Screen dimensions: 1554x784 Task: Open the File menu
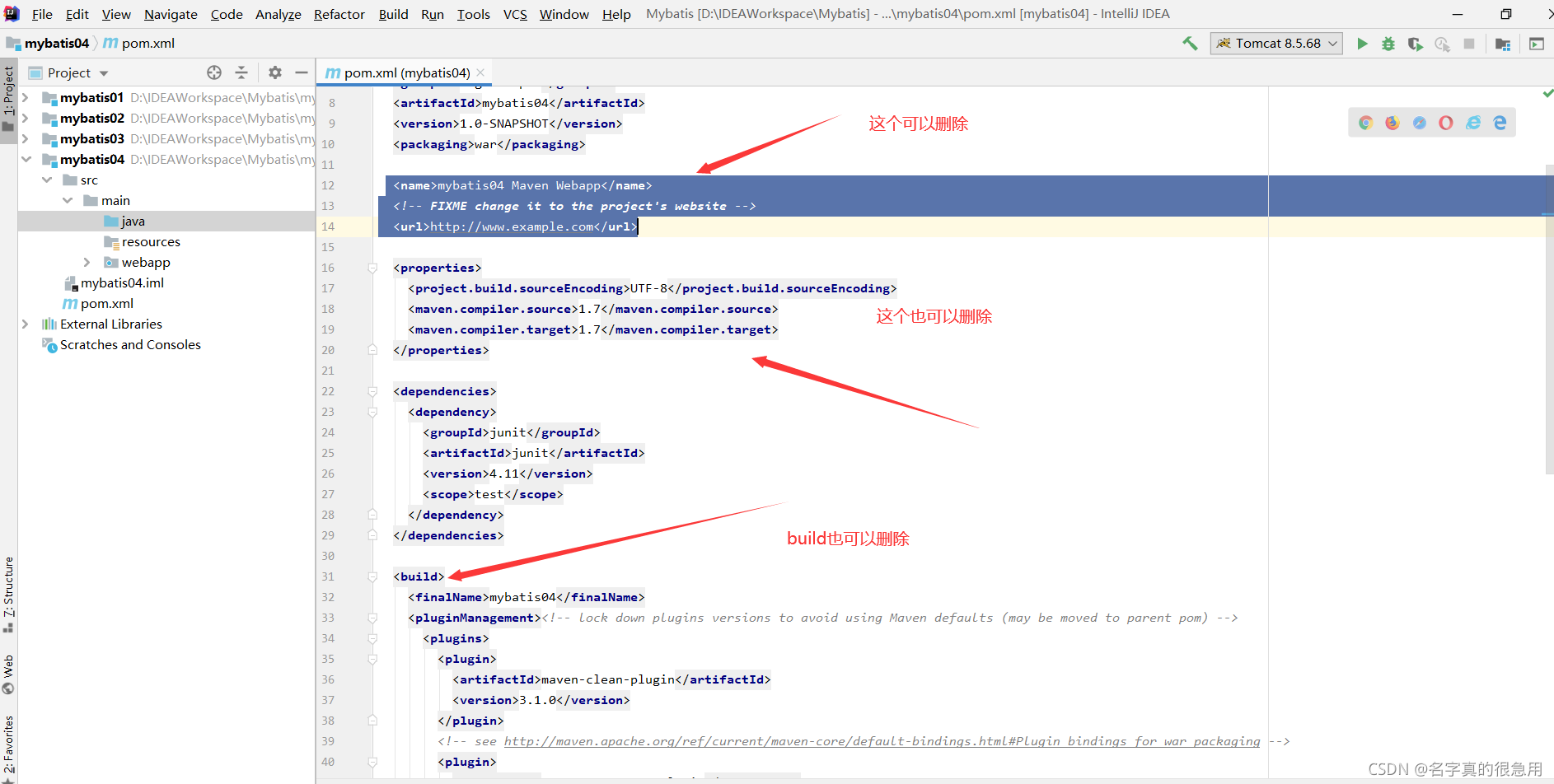(42, 14)
